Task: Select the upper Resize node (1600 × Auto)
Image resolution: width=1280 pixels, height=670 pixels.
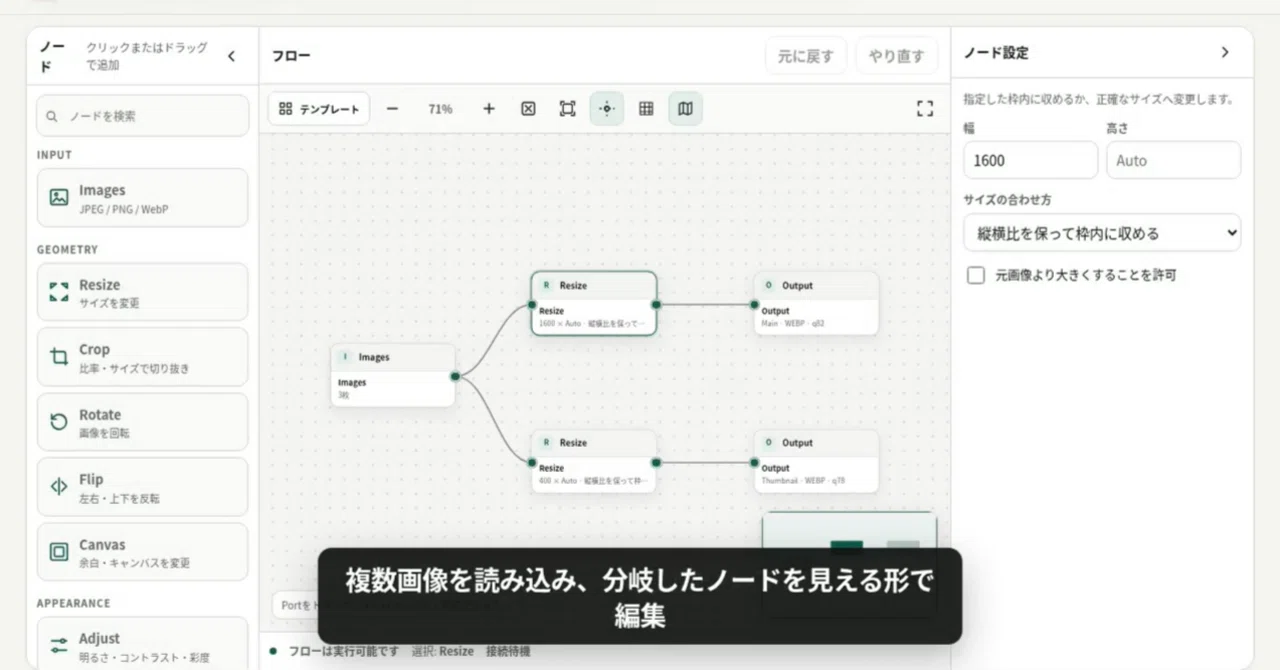Action: click(594, 303)
